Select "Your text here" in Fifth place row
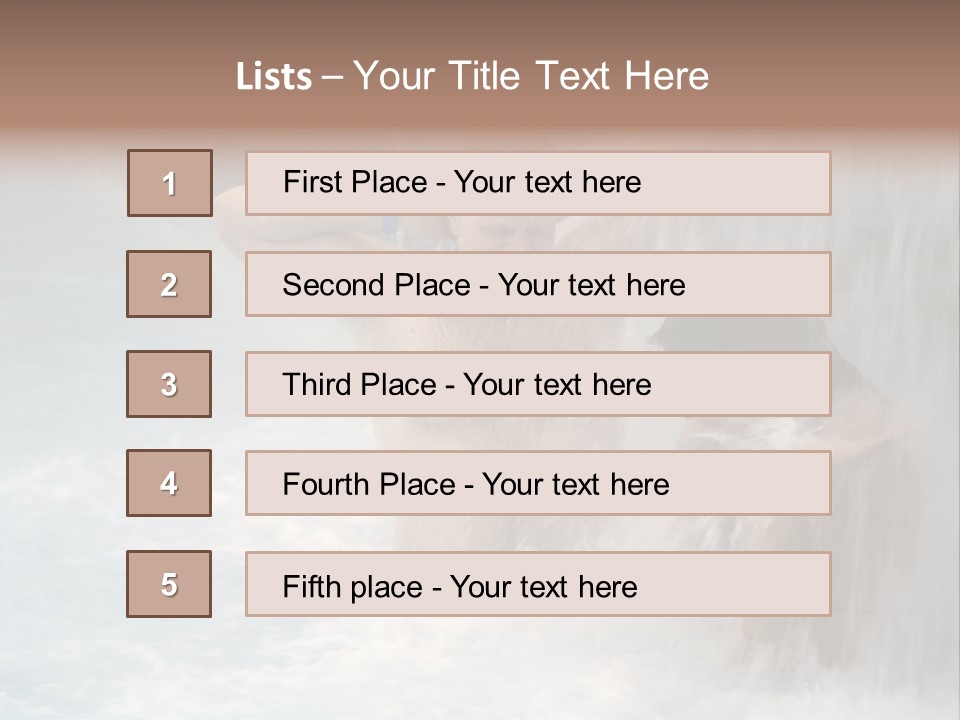The image size is (960, 720). pos(543,586)
